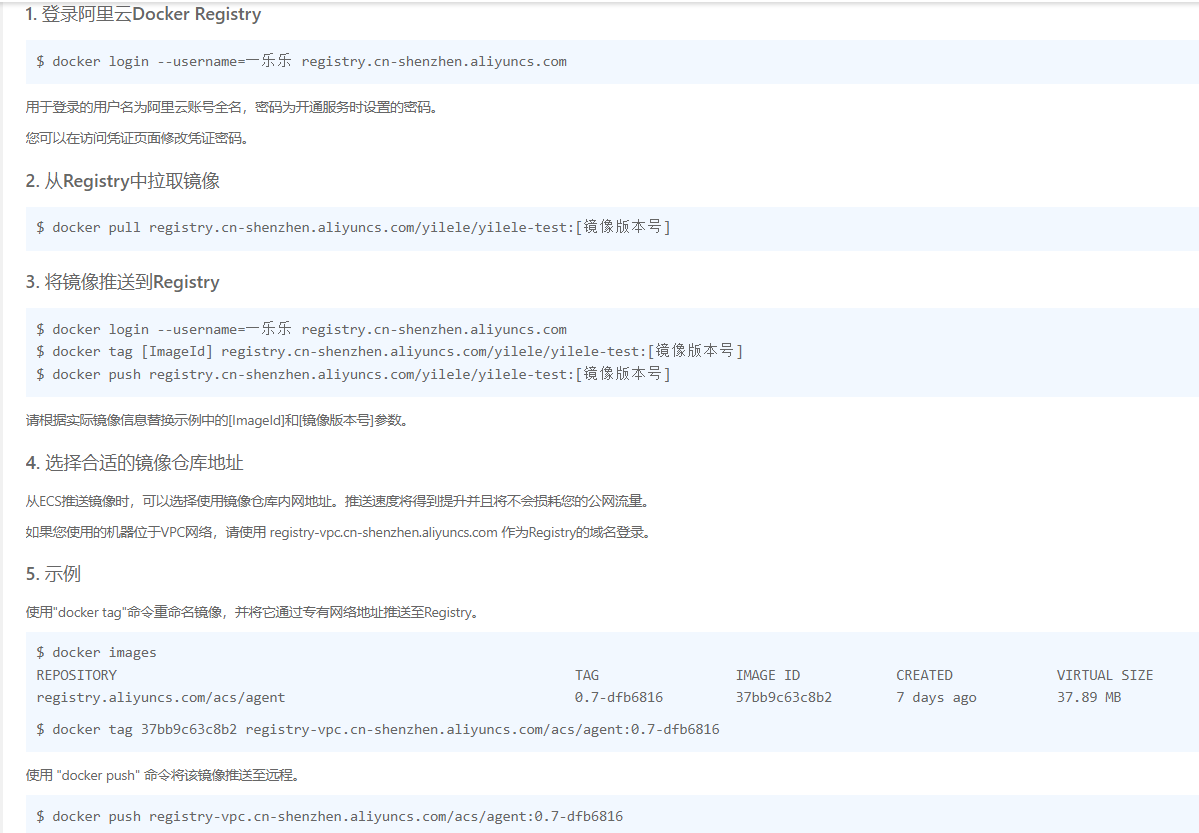Click the first docker login command in section 1
Image resolution: width=1199 pixels, height=833 pixels.
[301, 61]
